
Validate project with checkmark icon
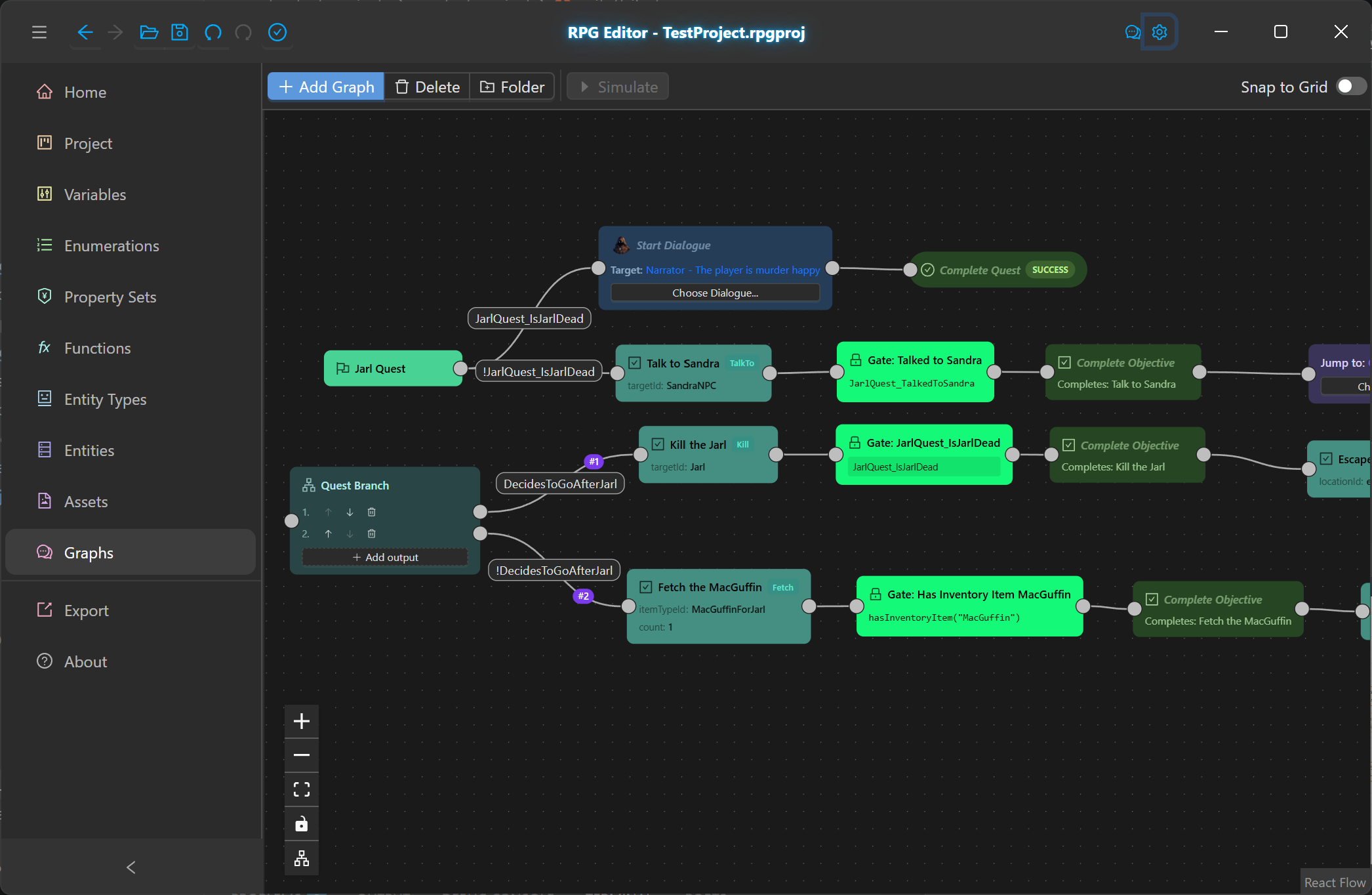(277, 32)
